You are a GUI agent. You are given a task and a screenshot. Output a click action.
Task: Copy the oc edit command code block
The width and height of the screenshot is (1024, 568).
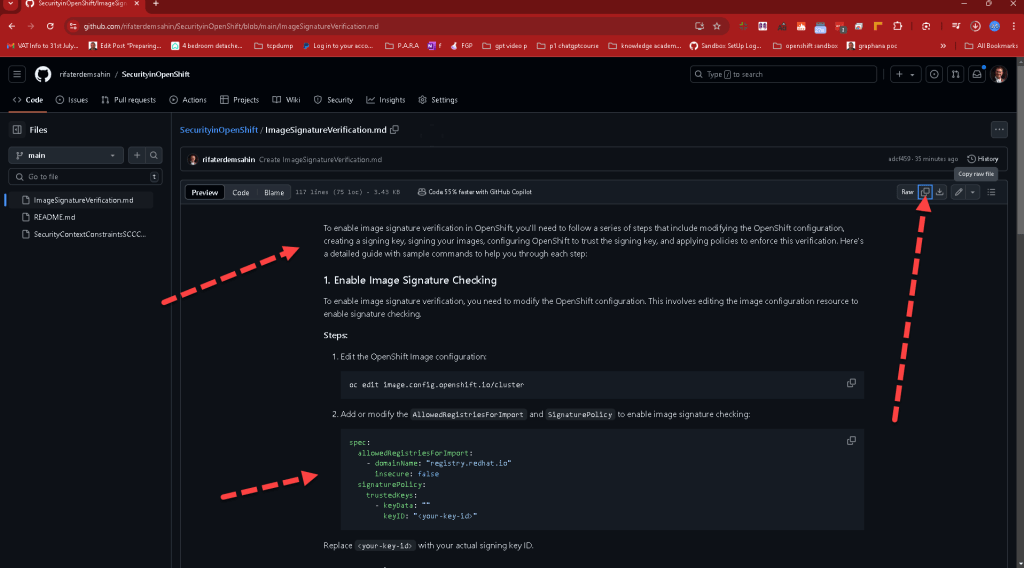[851, 383]
